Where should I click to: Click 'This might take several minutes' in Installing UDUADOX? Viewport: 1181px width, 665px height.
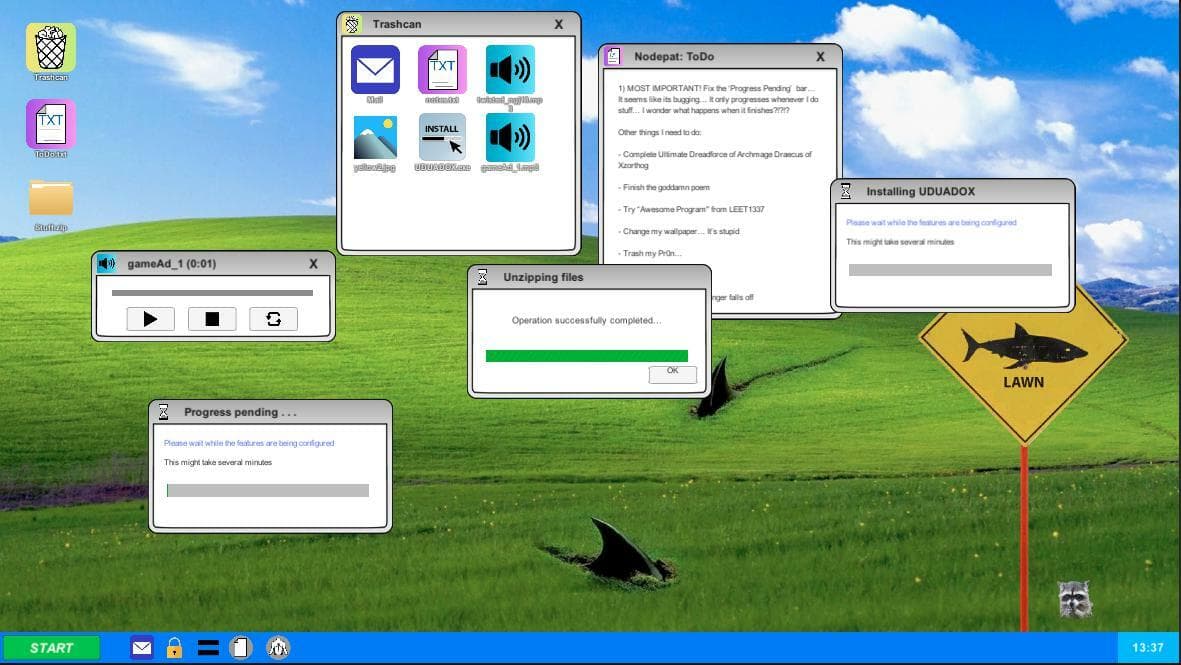point(900,243)
